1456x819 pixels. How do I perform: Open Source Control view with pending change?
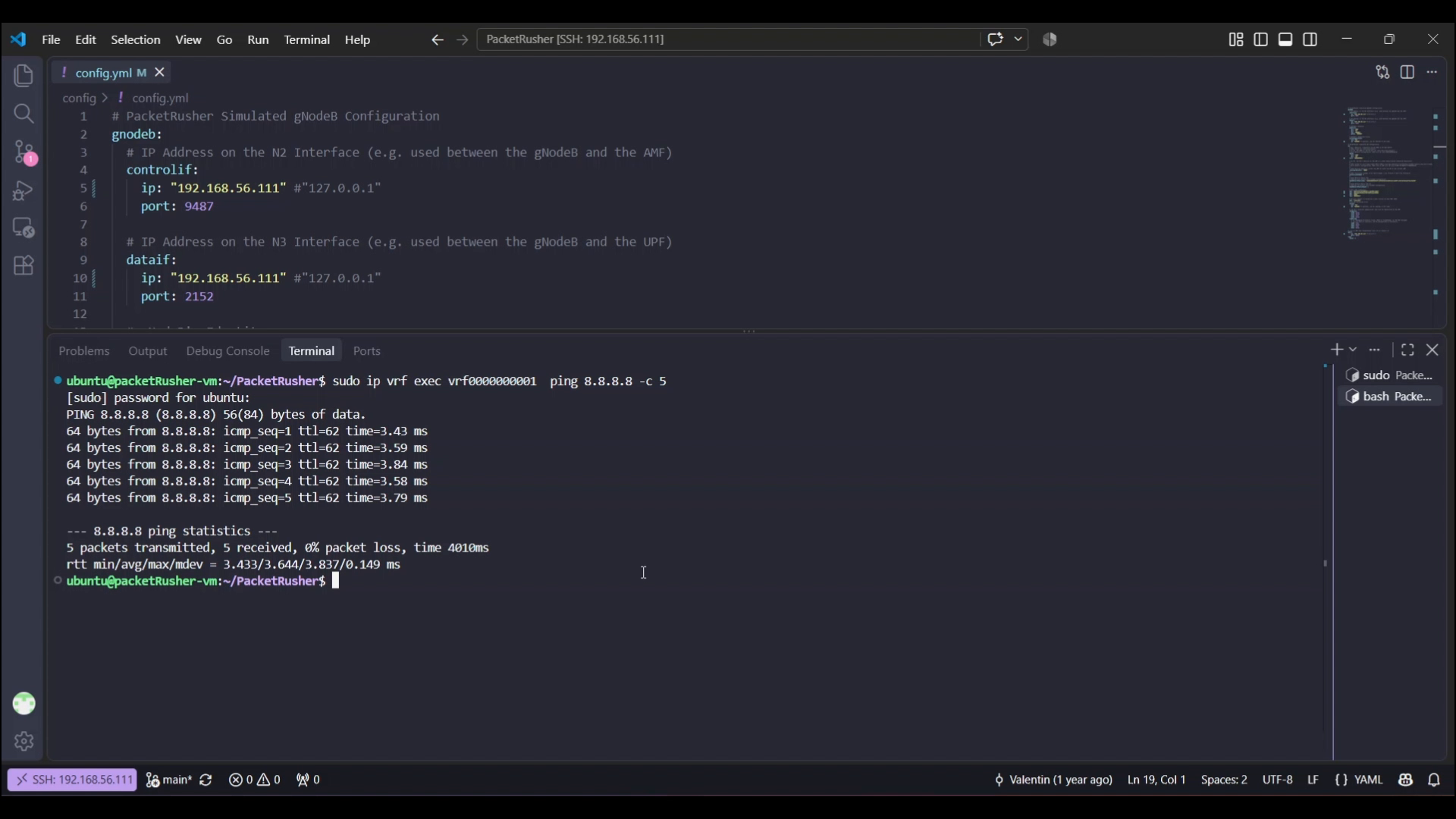[x=24, y=152]
